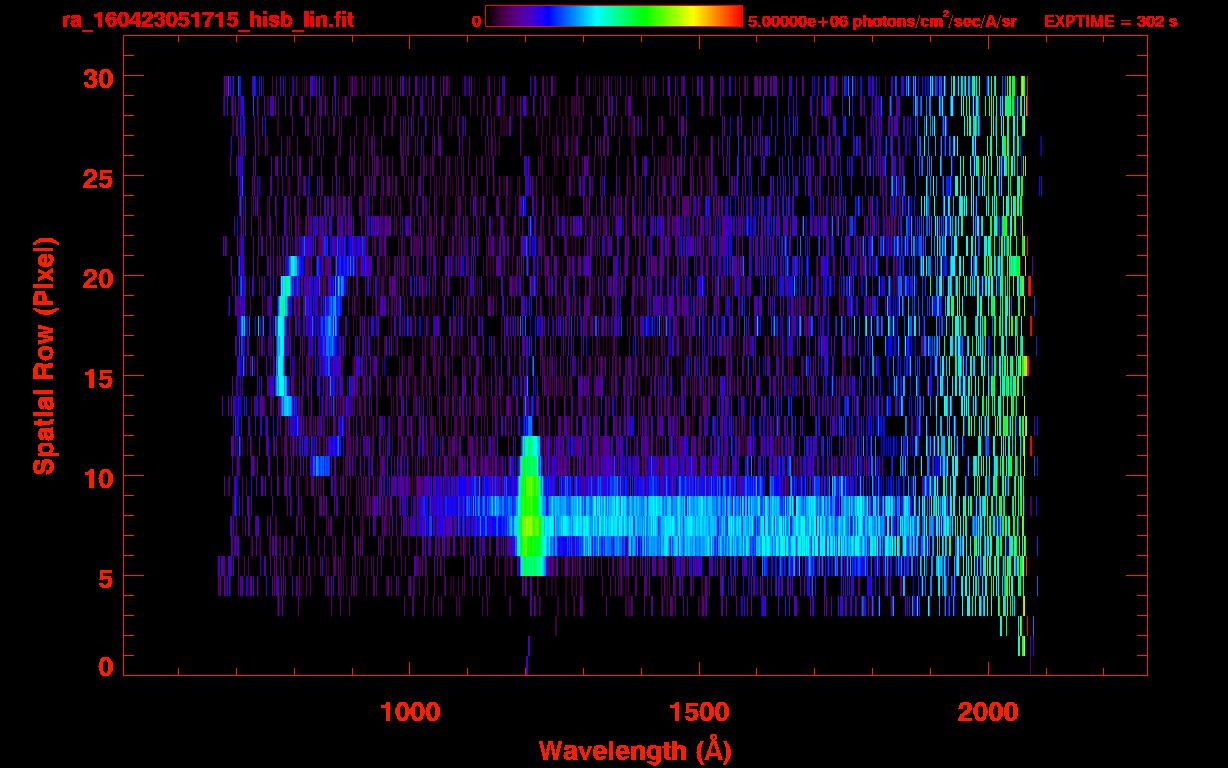Select the 1500 wavelength tick label
This screenshot has width=1228, height=768.
tap(699, 711)
